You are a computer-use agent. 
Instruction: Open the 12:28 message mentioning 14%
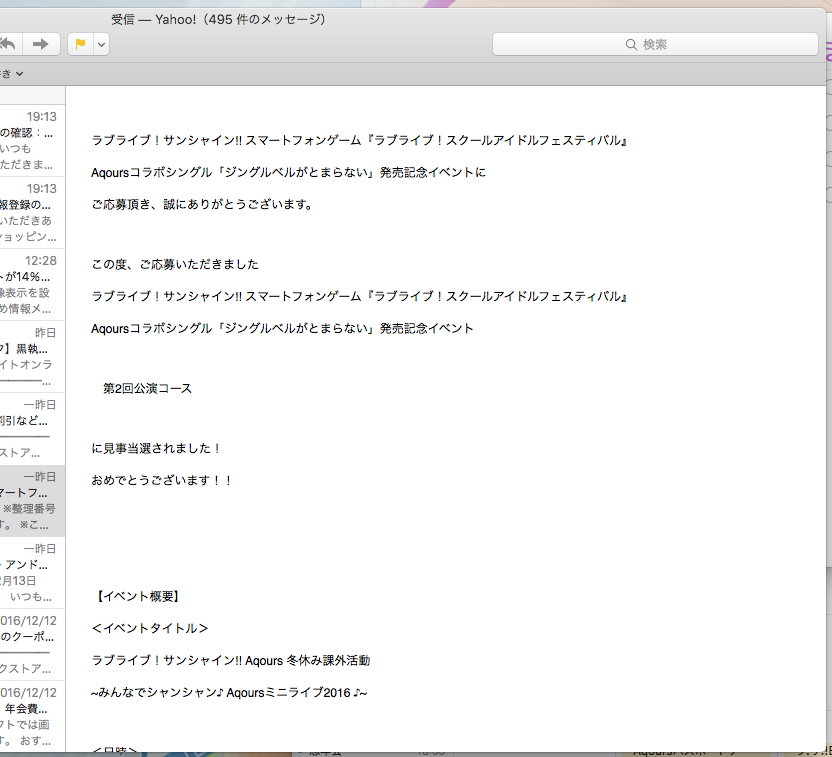pos(32,284)
